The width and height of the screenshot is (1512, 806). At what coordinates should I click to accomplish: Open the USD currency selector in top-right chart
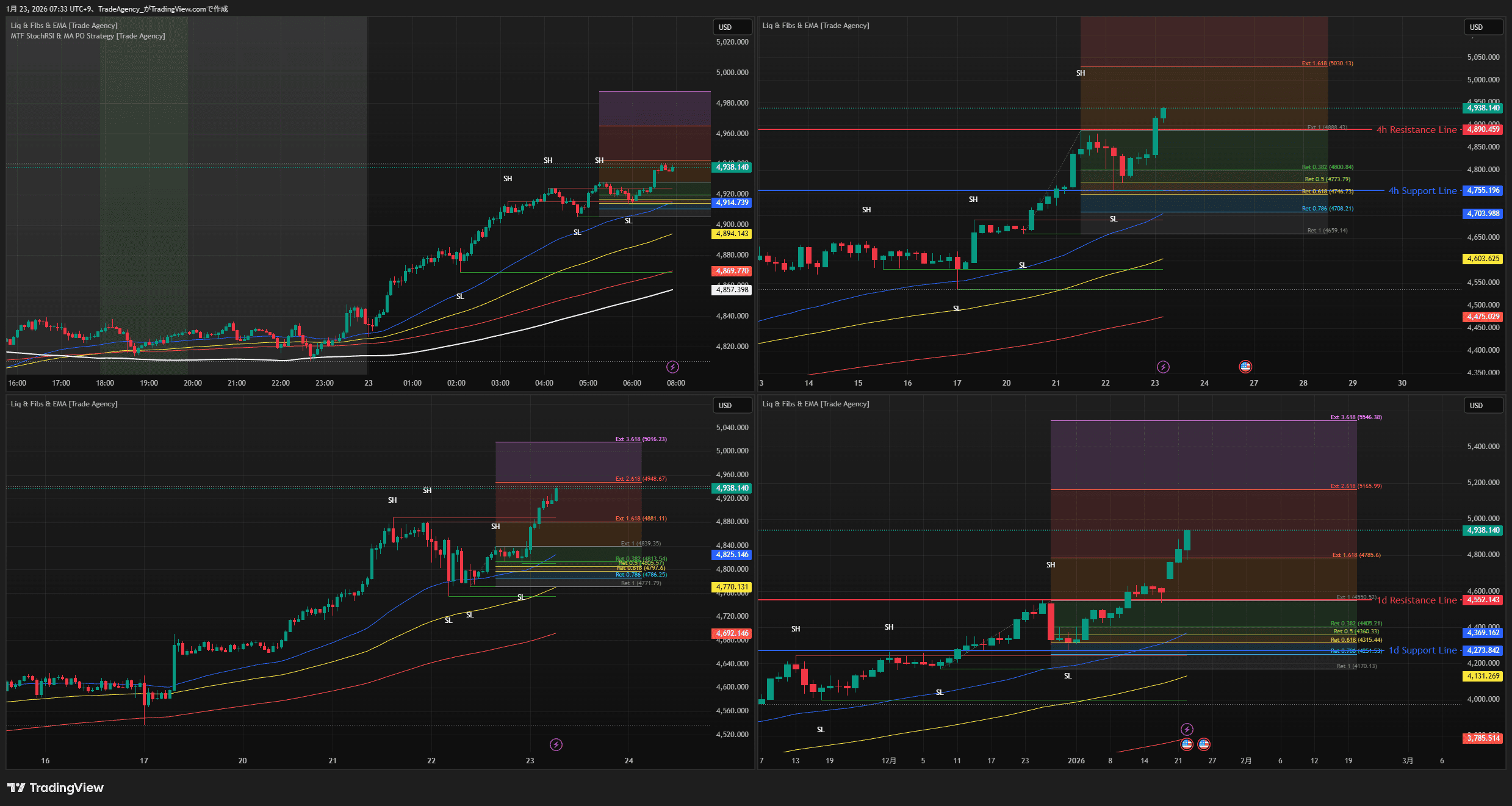pyautogui.click(x=1483, y=27)
